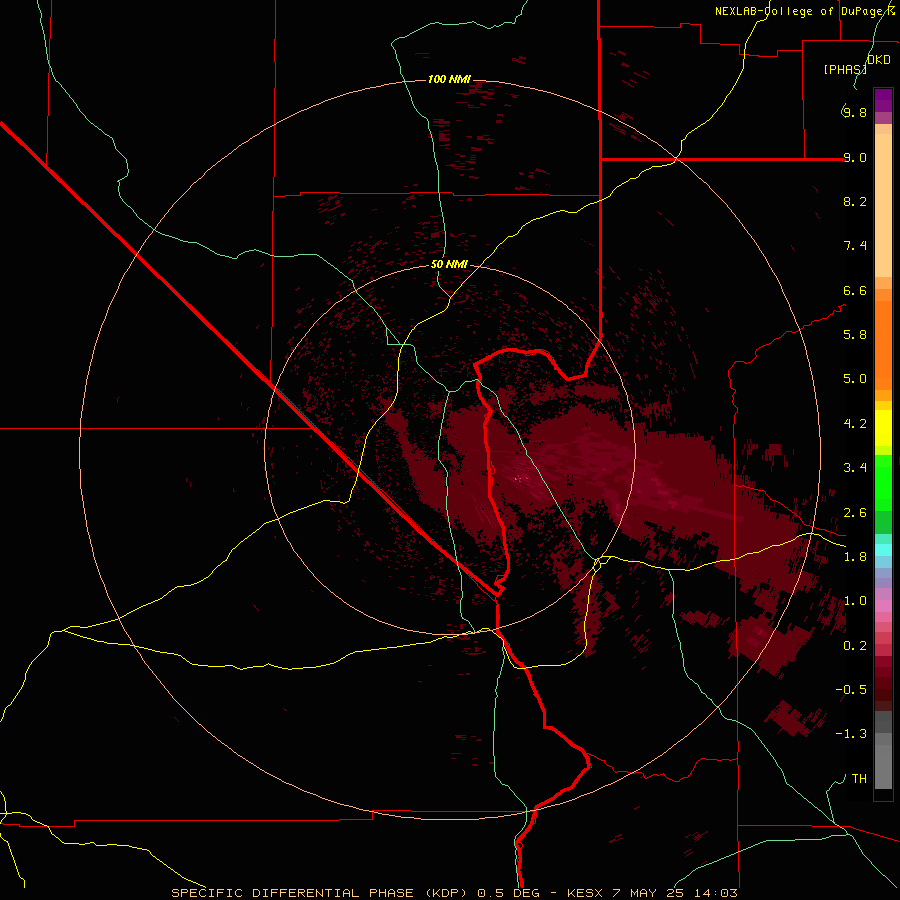Click the 2.6 value on the color scale

(855, 513)
